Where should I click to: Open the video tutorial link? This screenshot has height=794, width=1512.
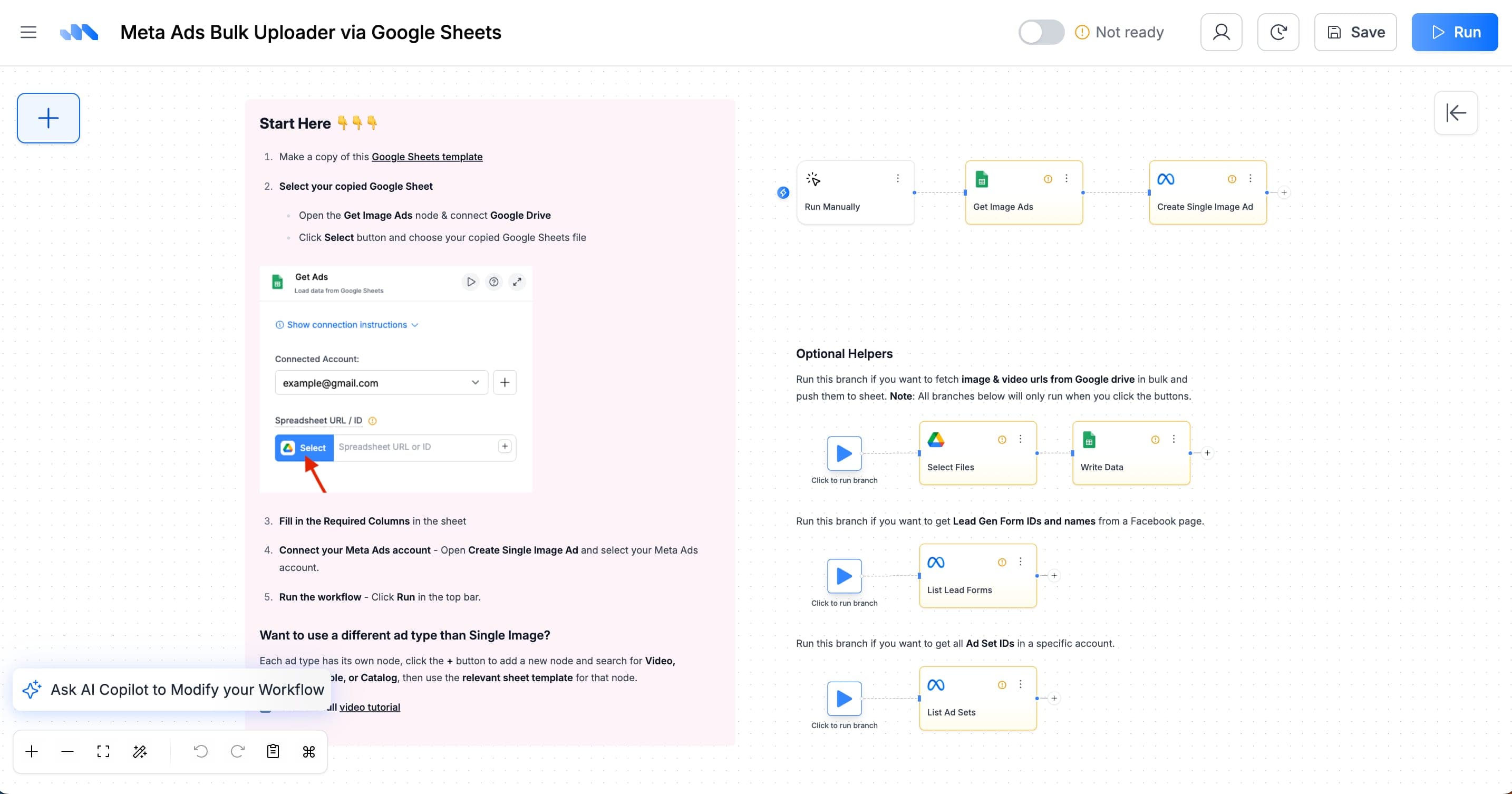370,707
